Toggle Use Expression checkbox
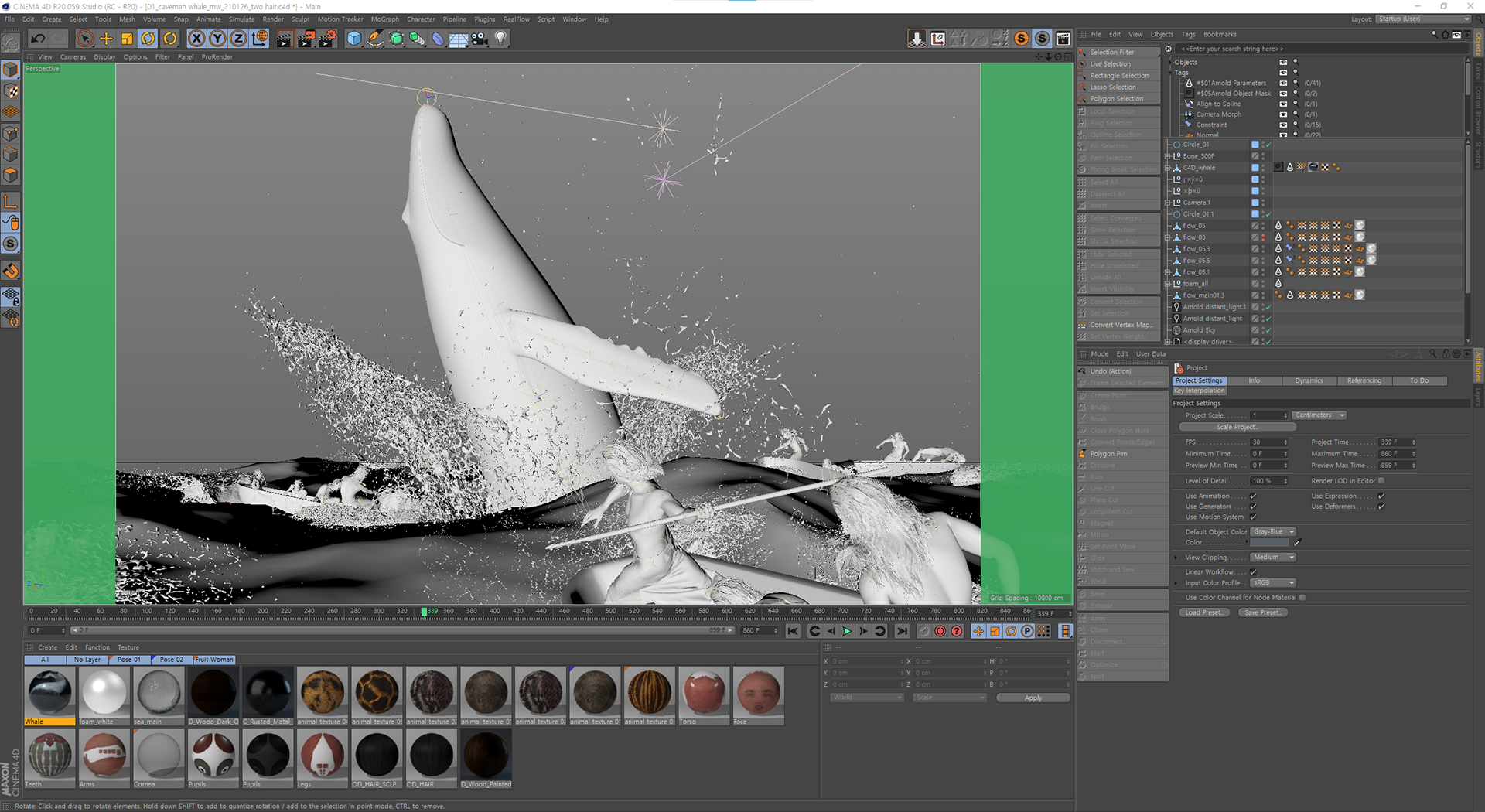Viewport: 1485px width, 812px height. pyautogui.click(x=1381, y=496)
